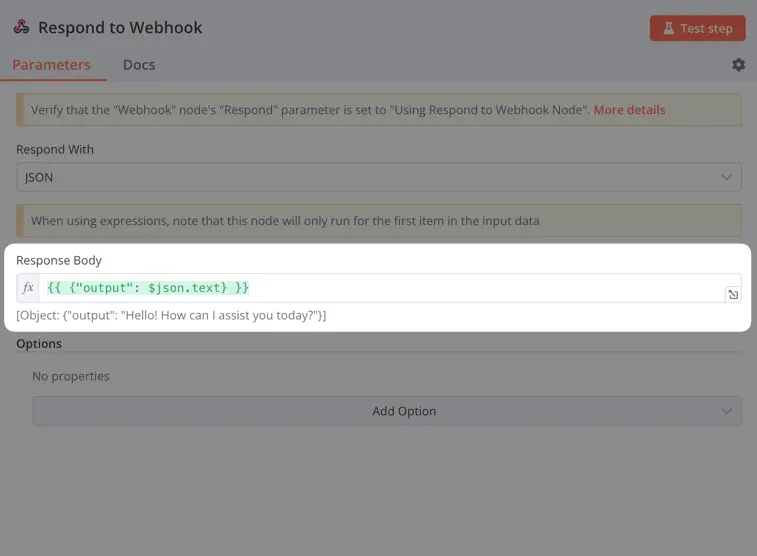Follow the More details link
757x556 pixels.
[x=629, y=110]
